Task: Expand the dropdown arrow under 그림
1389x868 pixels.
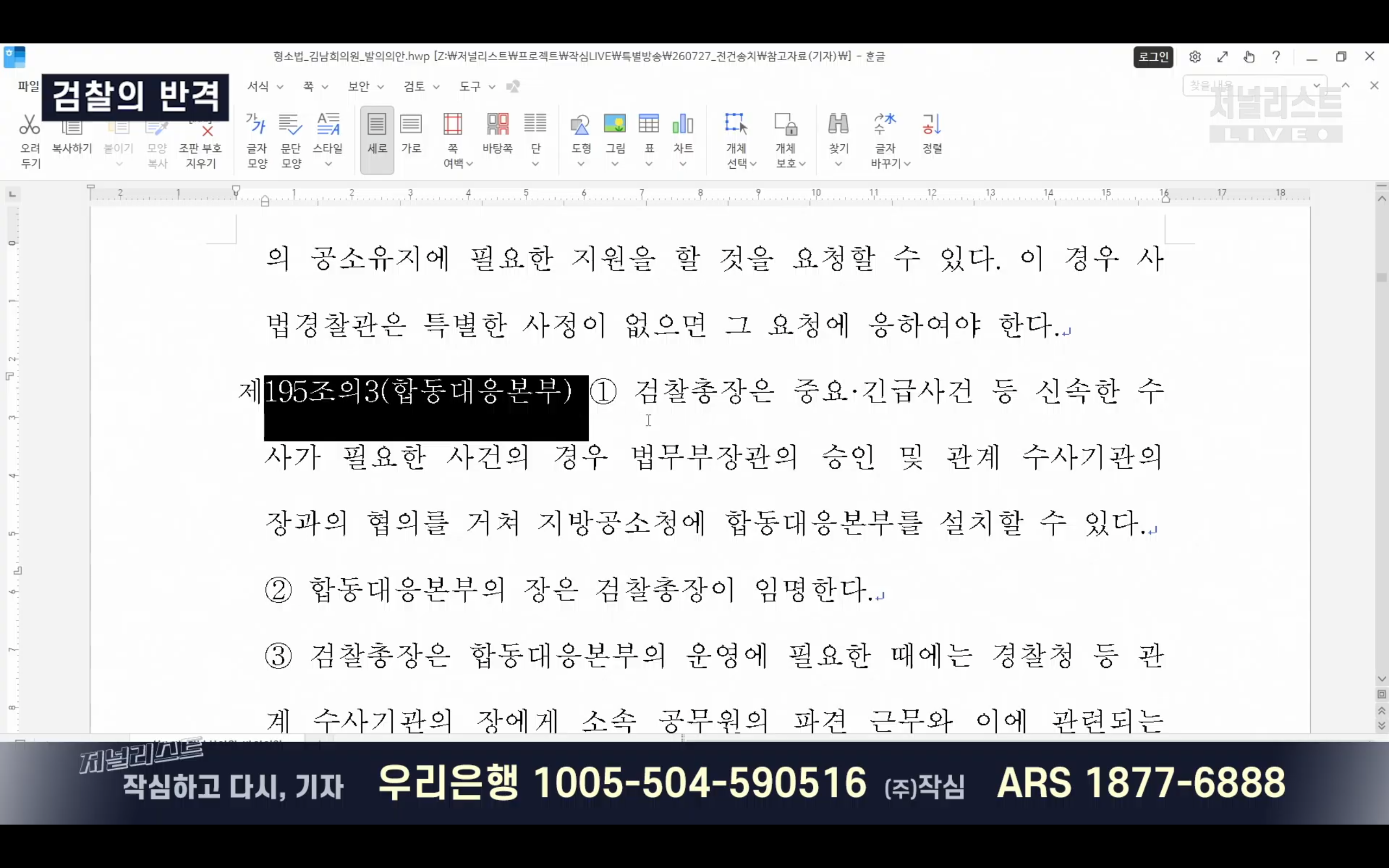Action: tap(615, 164)
